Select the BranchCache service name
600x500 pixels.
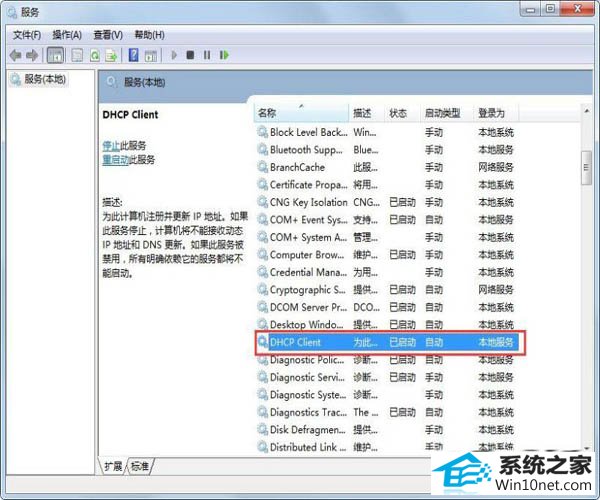tap(297, 167)
